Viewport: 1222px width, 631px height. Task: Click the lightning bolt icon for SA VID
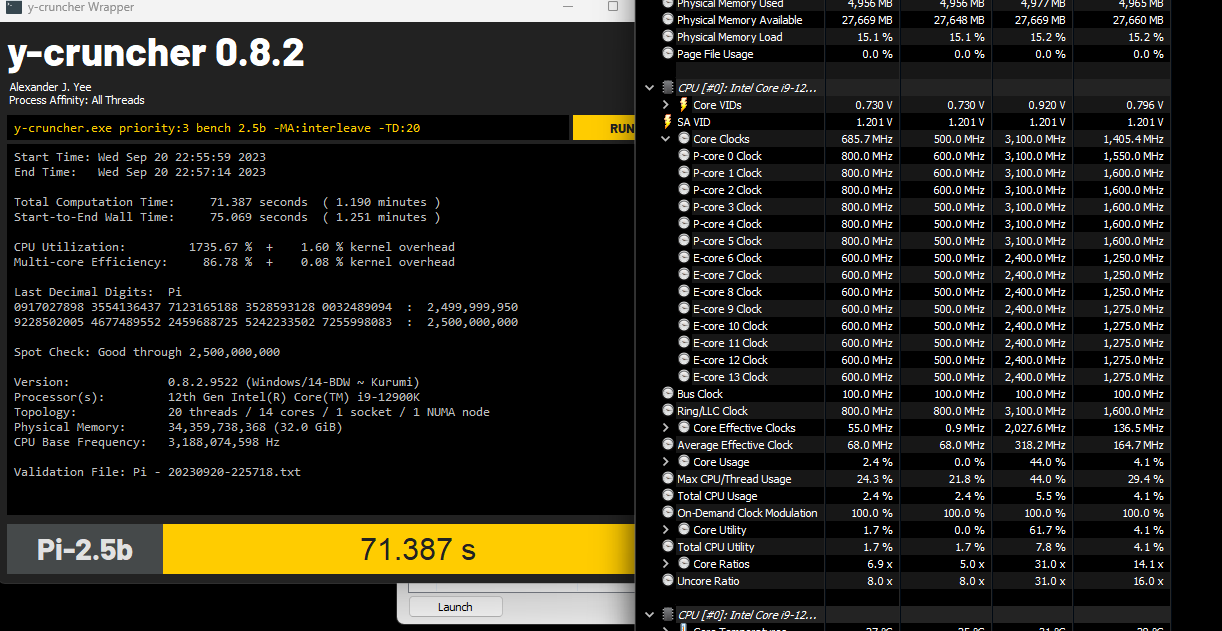(668, 122)
